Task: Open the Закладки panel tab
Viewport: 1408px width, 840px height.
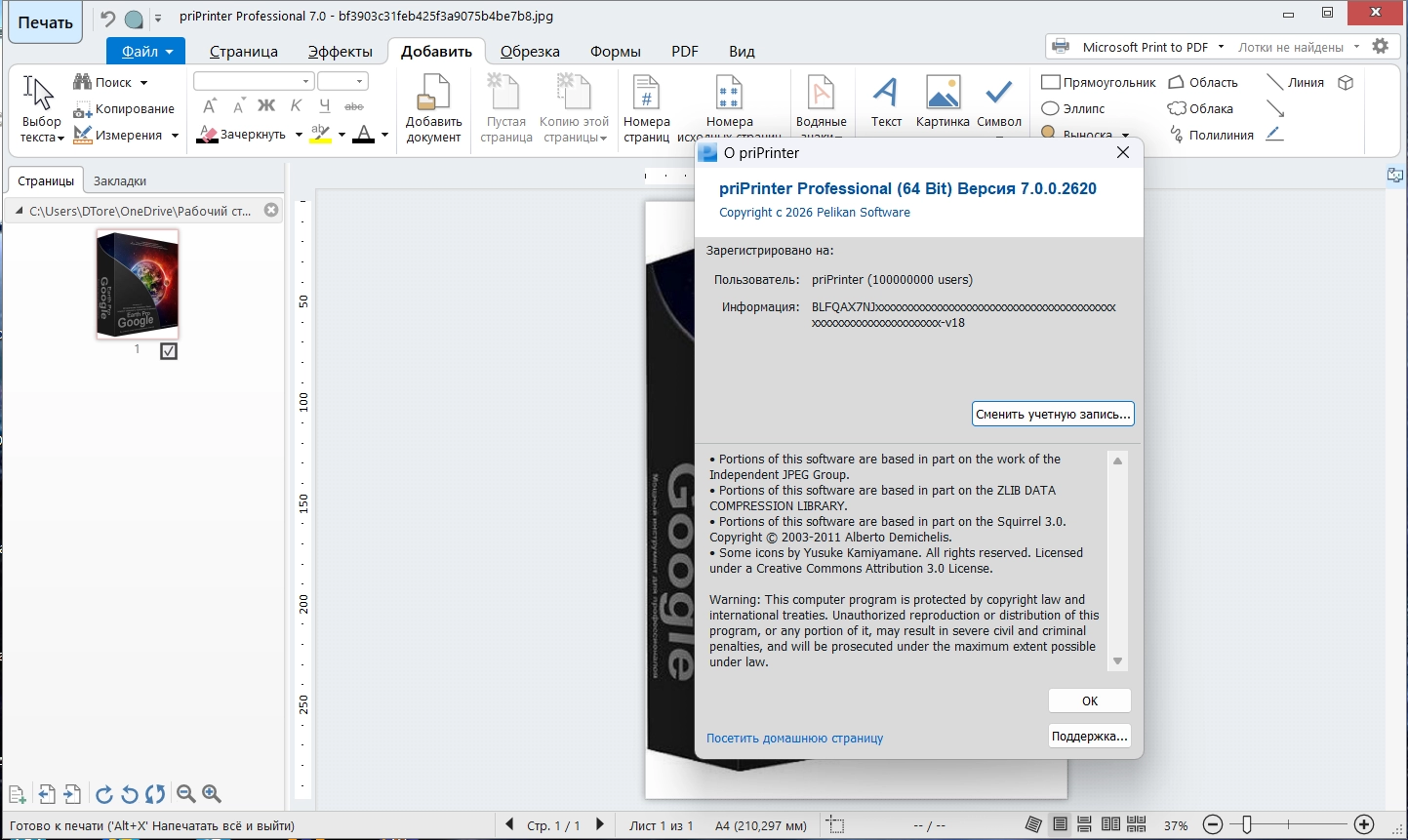Action: tap(120, 181)
